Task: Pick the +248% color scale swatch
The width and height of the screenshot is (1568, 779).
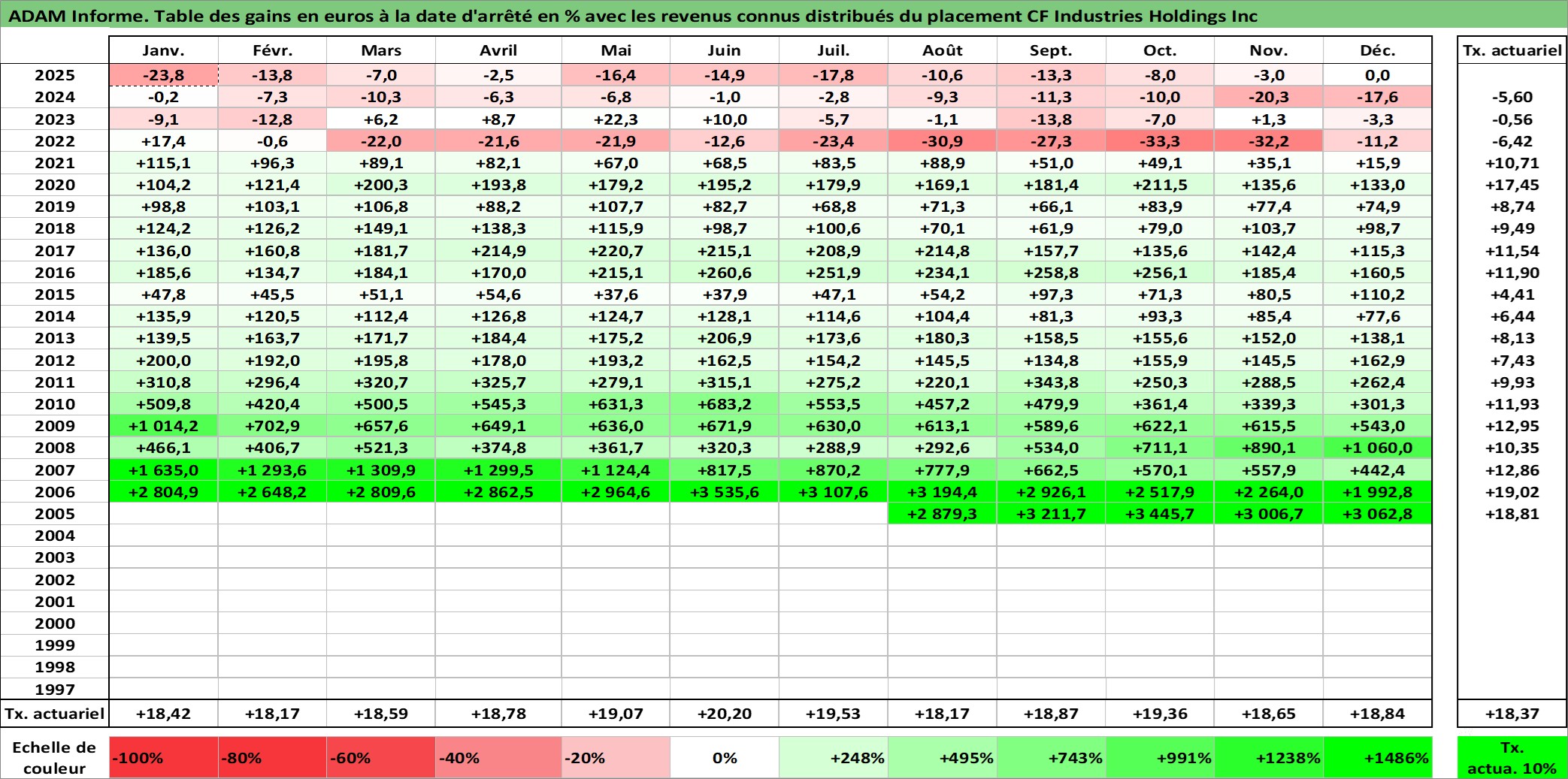Action: pos(834,758)
